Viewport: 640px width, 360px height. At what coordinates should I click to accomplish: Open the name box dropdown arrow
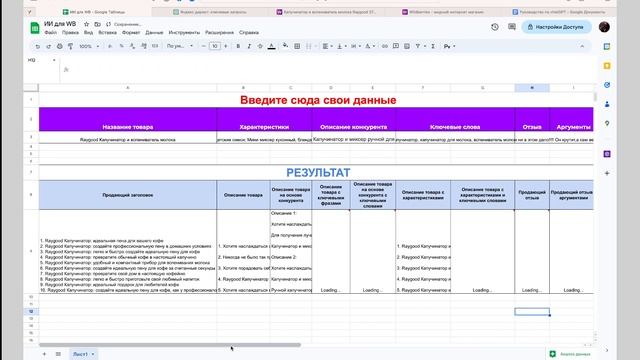(54, 60)
